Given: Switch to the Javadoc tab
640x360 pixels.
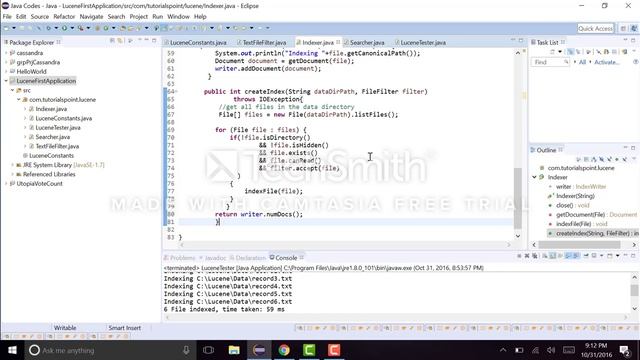Looking at the screenshot, I should [213, 258].
